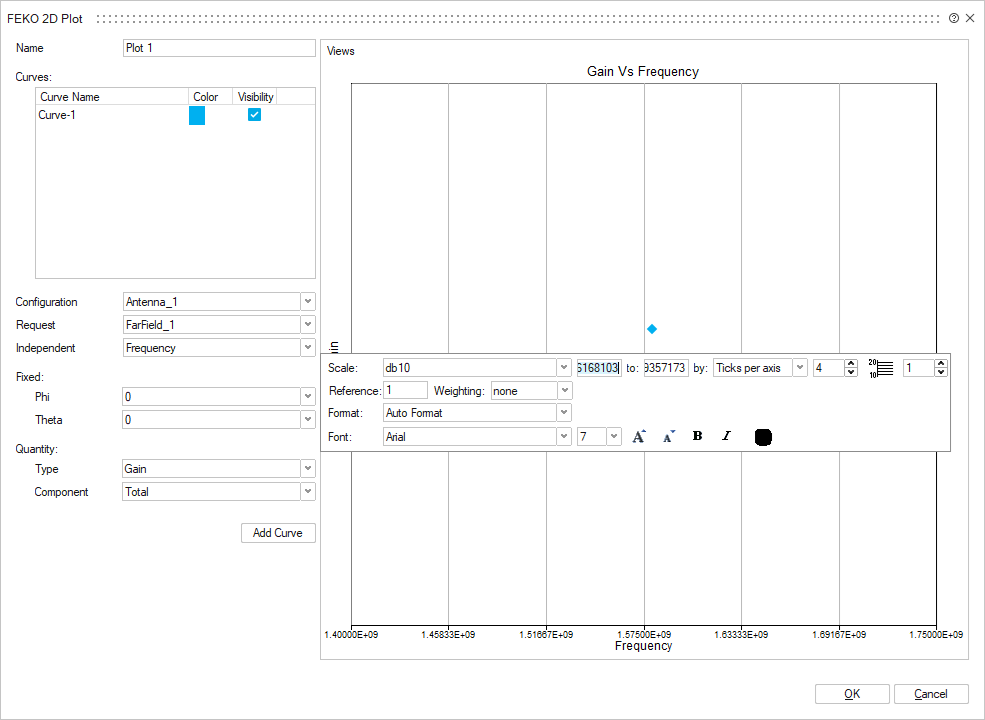Click OK to confirm the plot
This screenshot has width=985, height=720.
coord(851,694)
